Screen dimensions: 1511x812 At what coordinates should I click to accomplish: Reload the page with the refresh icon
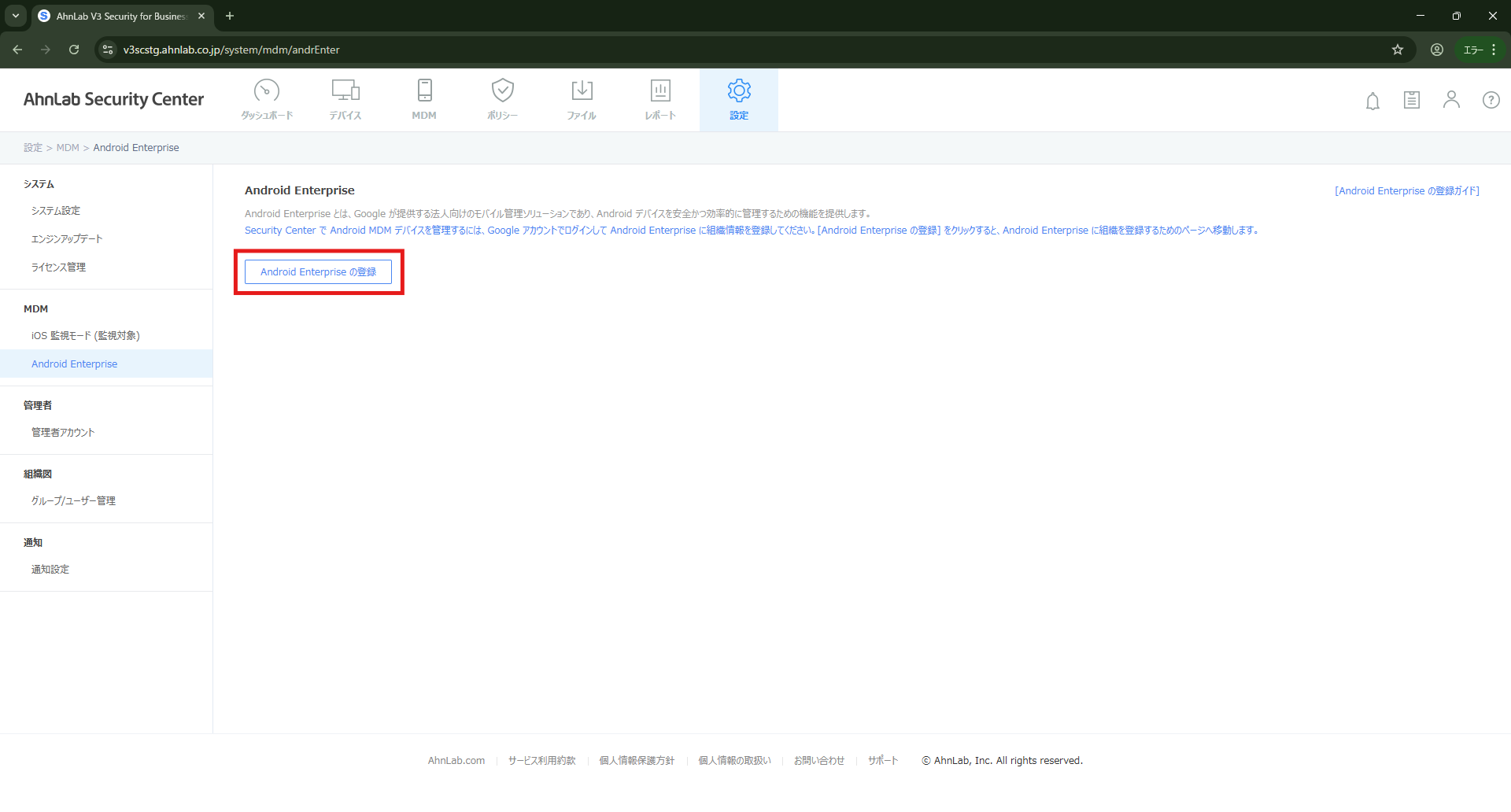[x=74, y=50]
